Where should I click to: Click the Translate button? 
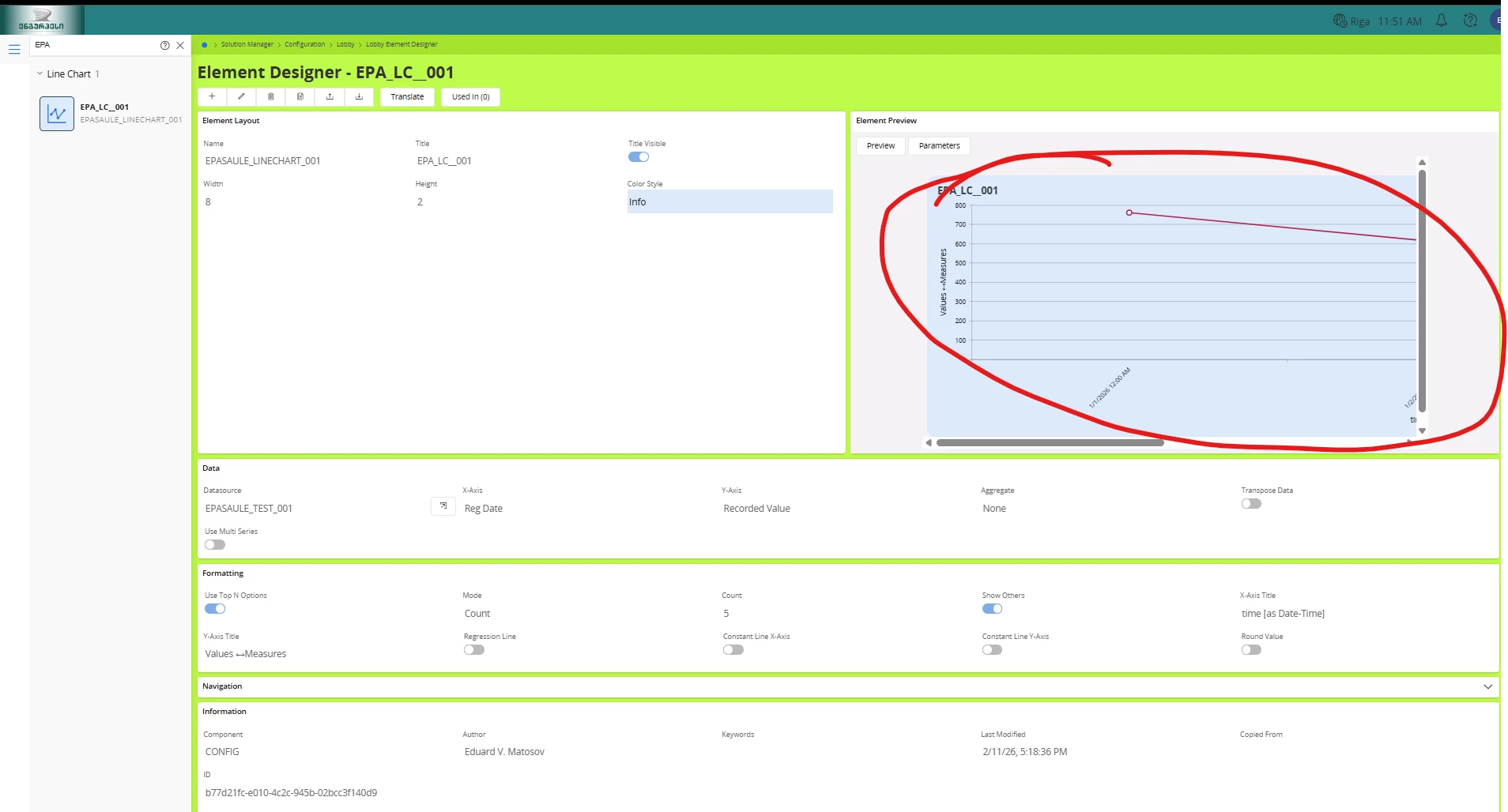point(407,96)
